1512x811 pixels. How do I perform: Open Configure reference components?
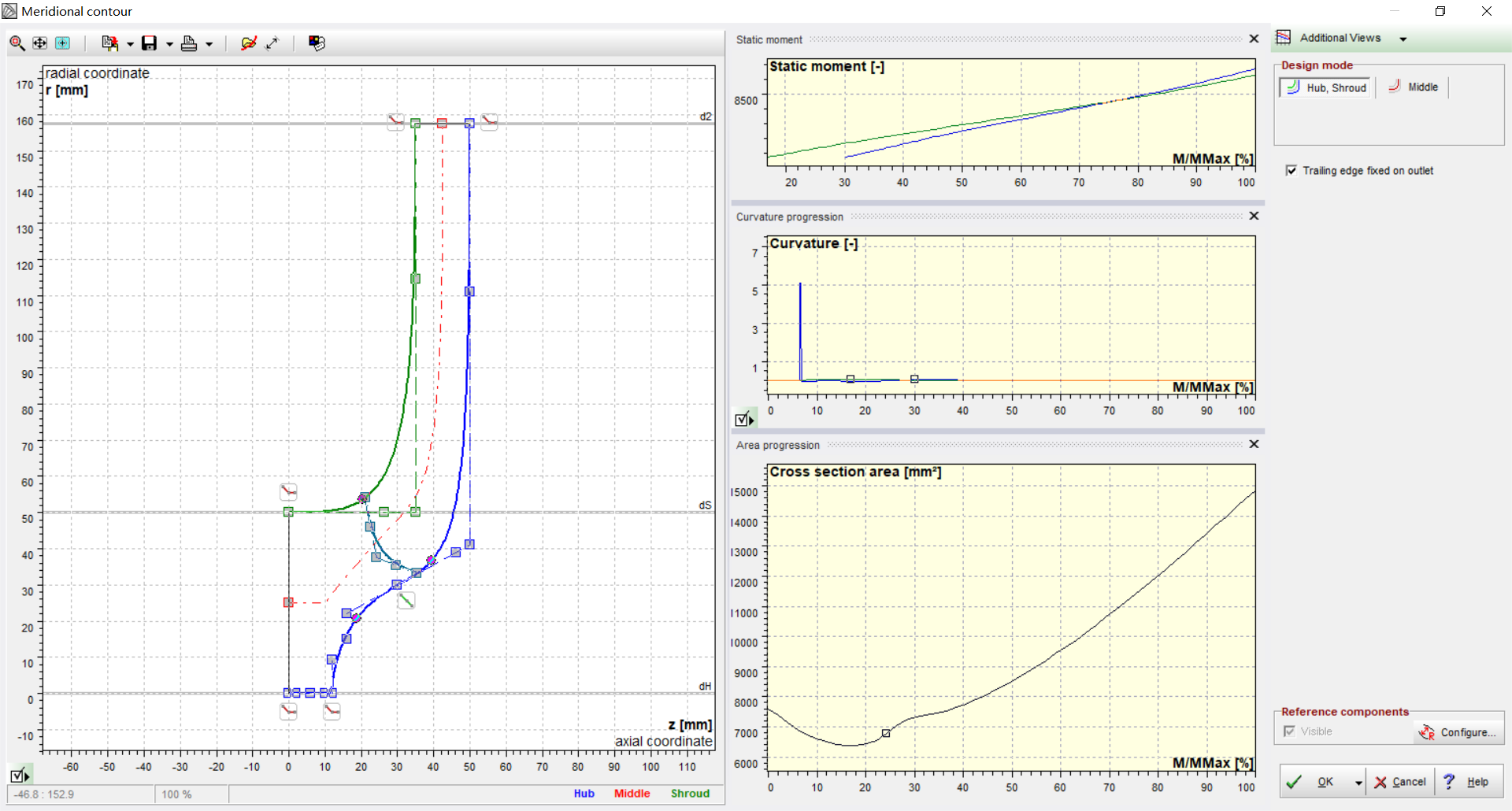point(1458,732)
